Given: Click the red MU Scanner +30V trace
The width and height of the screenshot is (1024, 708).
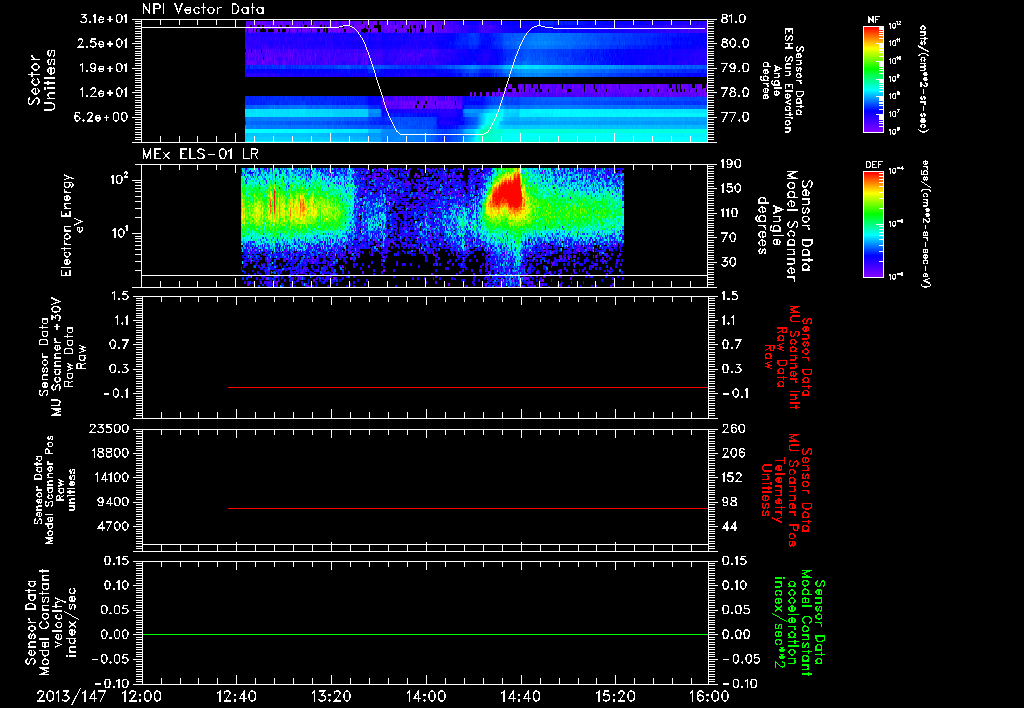Looking at the screenshot, I should point(468,387).
